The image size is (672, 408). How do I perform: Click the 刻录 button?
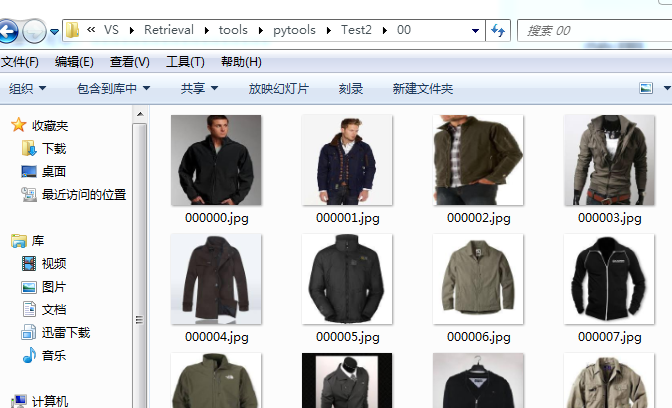point(351,89)
